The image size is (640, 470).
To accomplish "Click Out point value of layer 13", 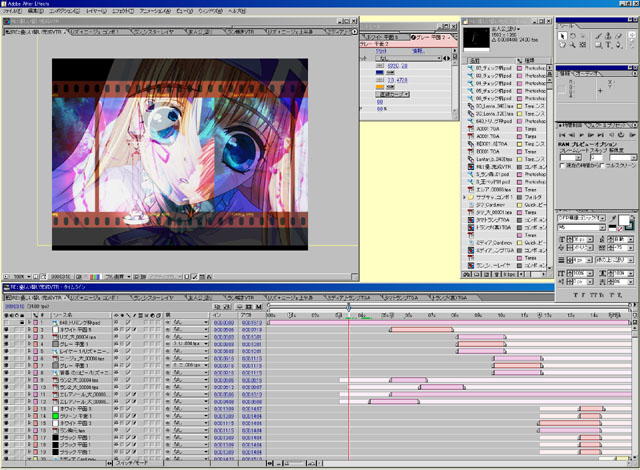I will pyautogui.click(x=251, y=408).
